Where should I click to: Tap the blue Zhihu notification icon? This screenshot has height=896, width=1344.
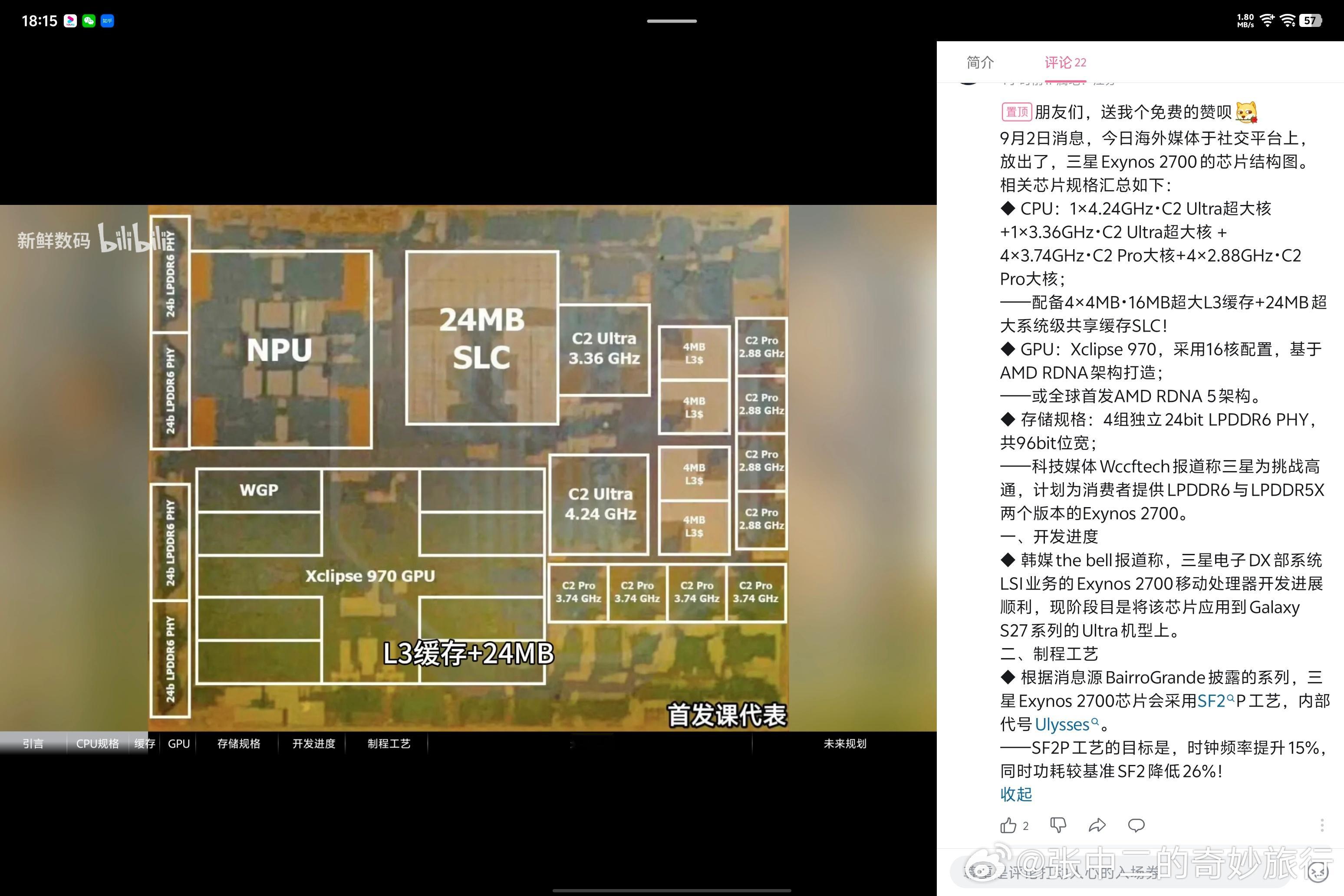[x=107, y=21]
